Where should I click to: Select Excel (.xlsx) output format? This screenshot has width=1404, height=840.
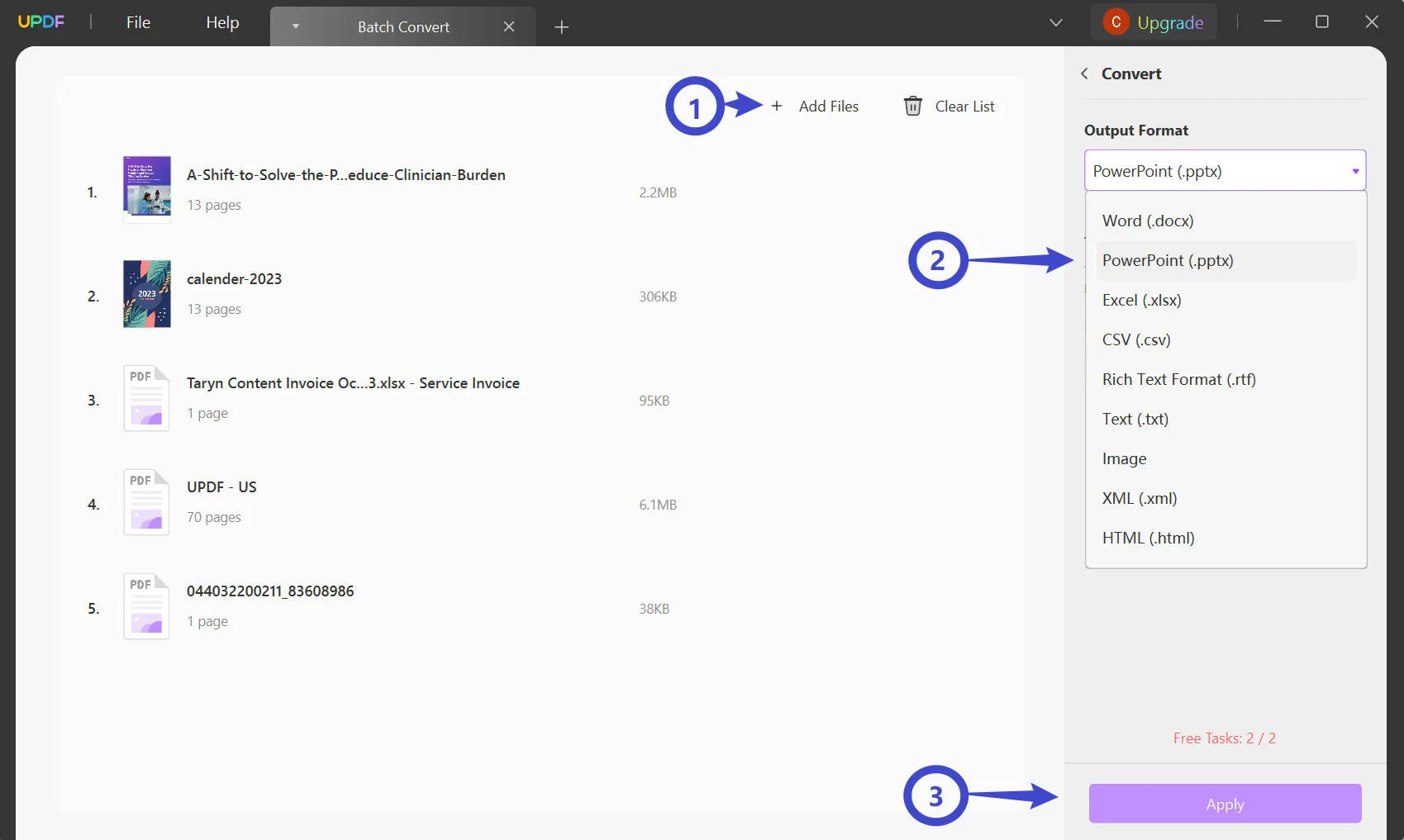[x=1142, y=300]
